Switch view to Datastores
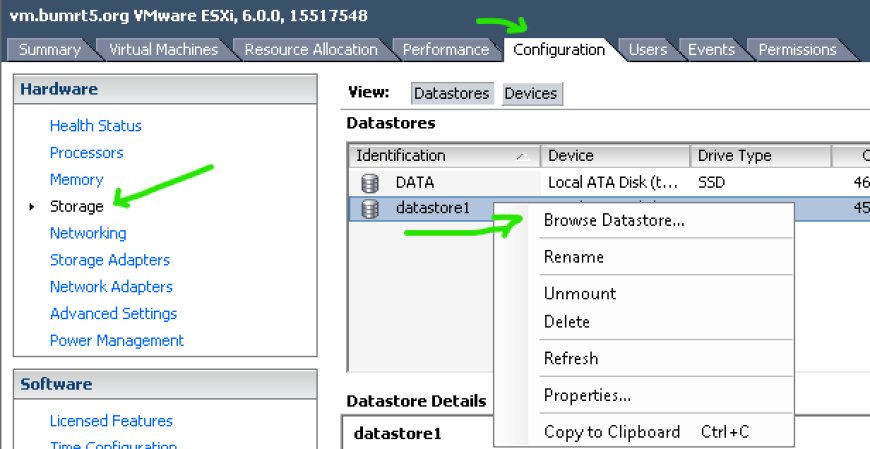 pyautogui.click(x=452, y=93)
